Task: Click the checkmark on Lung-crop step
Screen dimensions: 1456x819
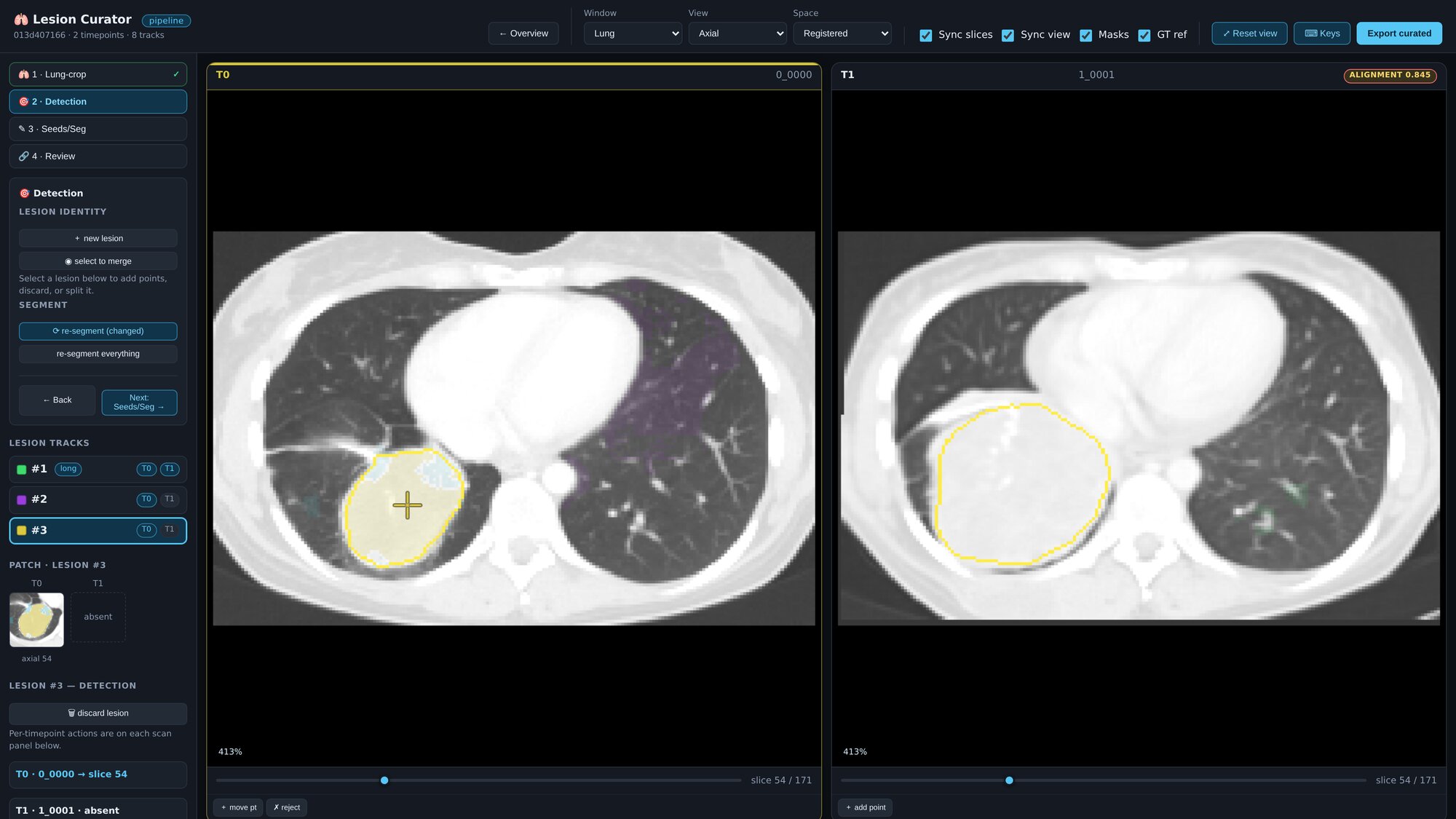Action: click(176, 74)
